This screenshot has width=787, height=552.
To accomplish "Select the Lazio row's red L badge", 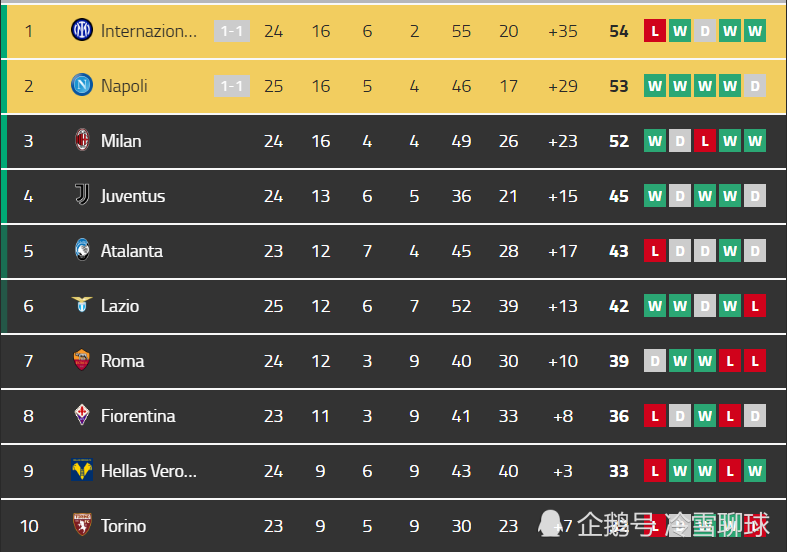I will tap(755, 306).
